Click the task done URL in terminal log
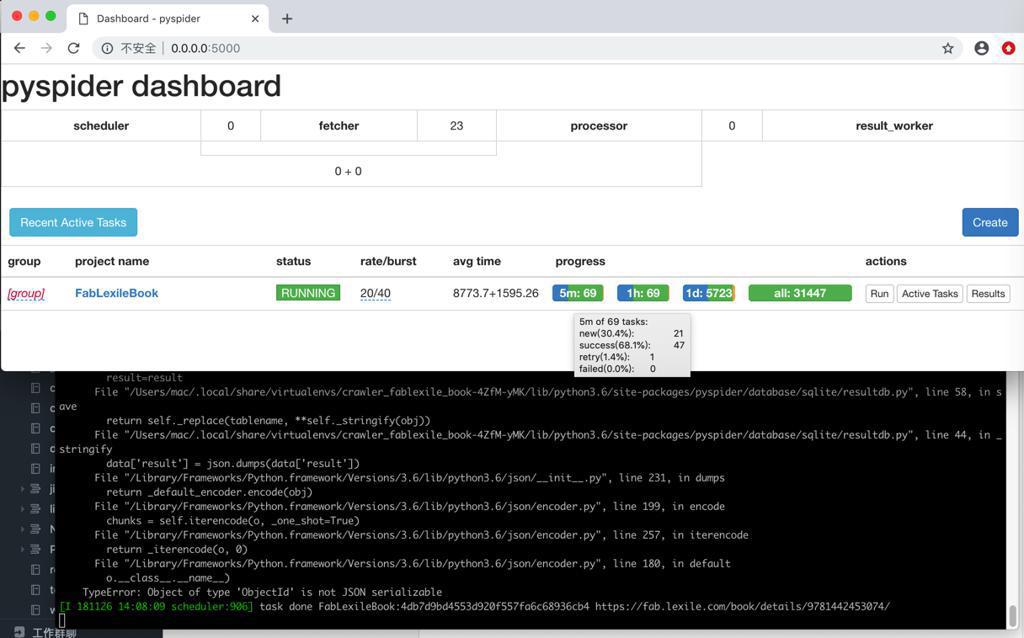The width and height of the screenshot is (1024, 638). (742, 607)
